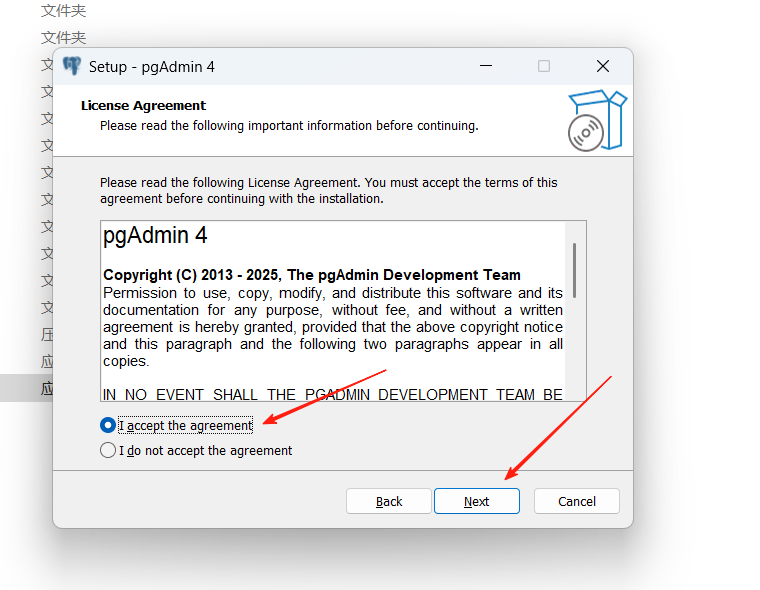The image size is (760, 590).
Task: Minimize the pgAdmin 4 setup window
Action: 486,66
